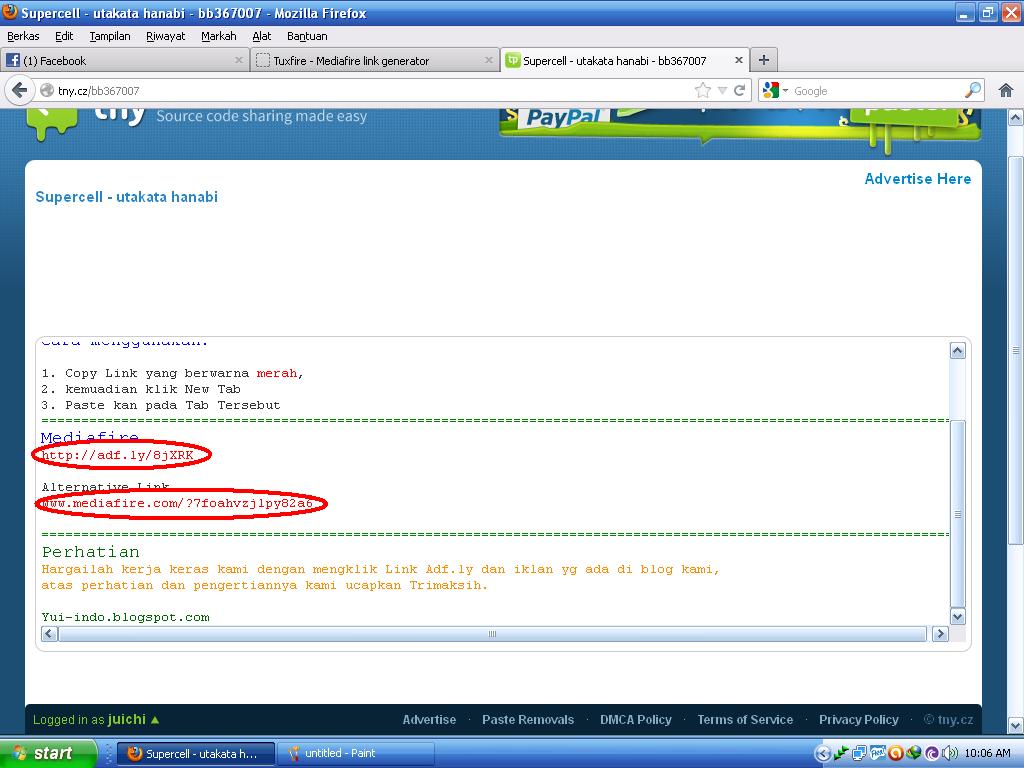
Task: Click the mediafire.com alternative link text
Action: pos(177,504)
